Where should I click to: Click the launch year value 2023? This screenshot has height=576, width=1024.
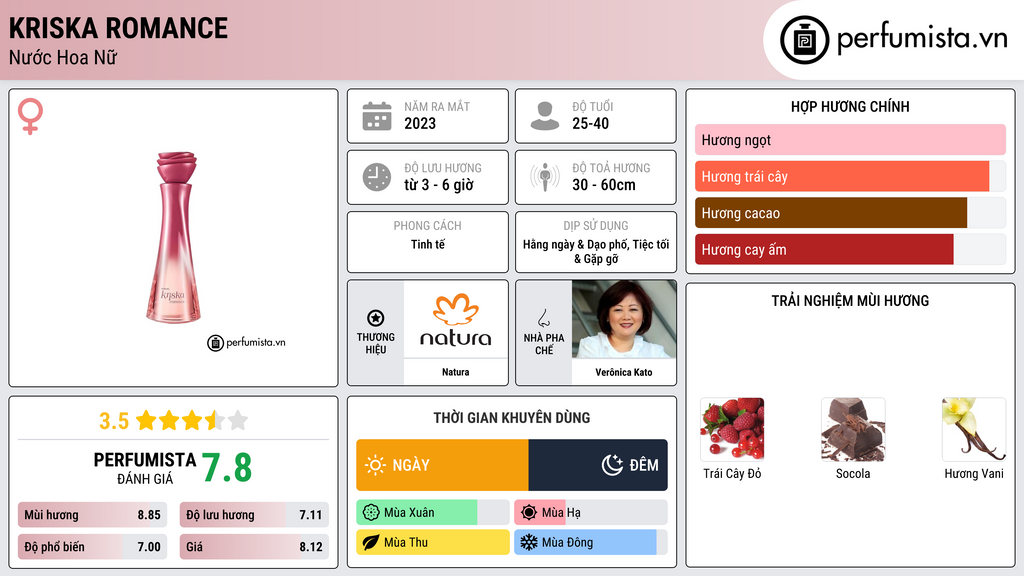[420, 123]
